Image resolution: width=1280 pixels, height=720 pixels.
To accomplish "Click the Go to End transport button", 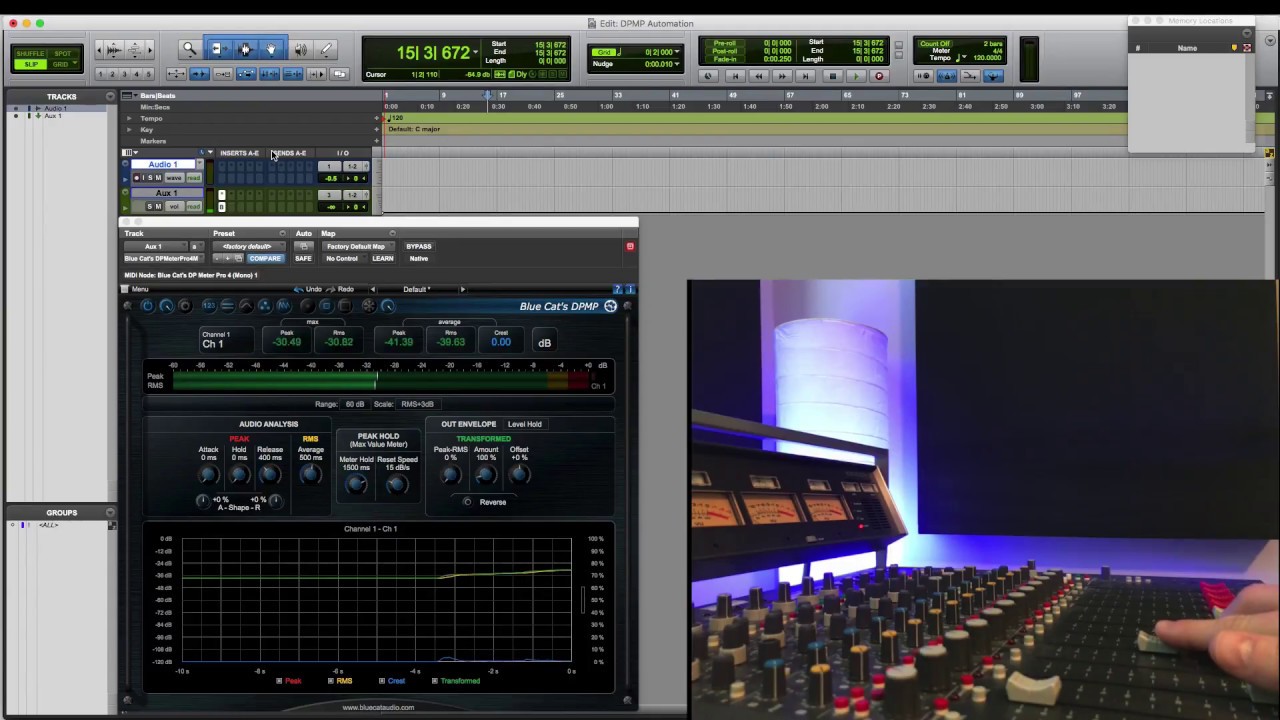I will (x=807, y=76).
